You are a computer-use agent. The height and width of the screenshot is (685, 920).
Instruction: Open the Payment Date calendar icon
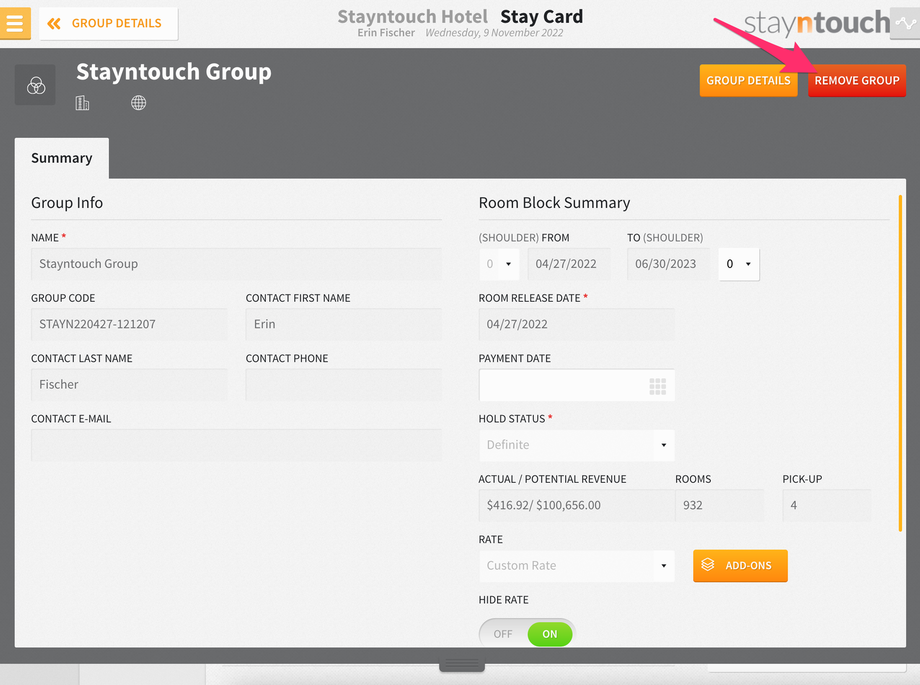658,386
